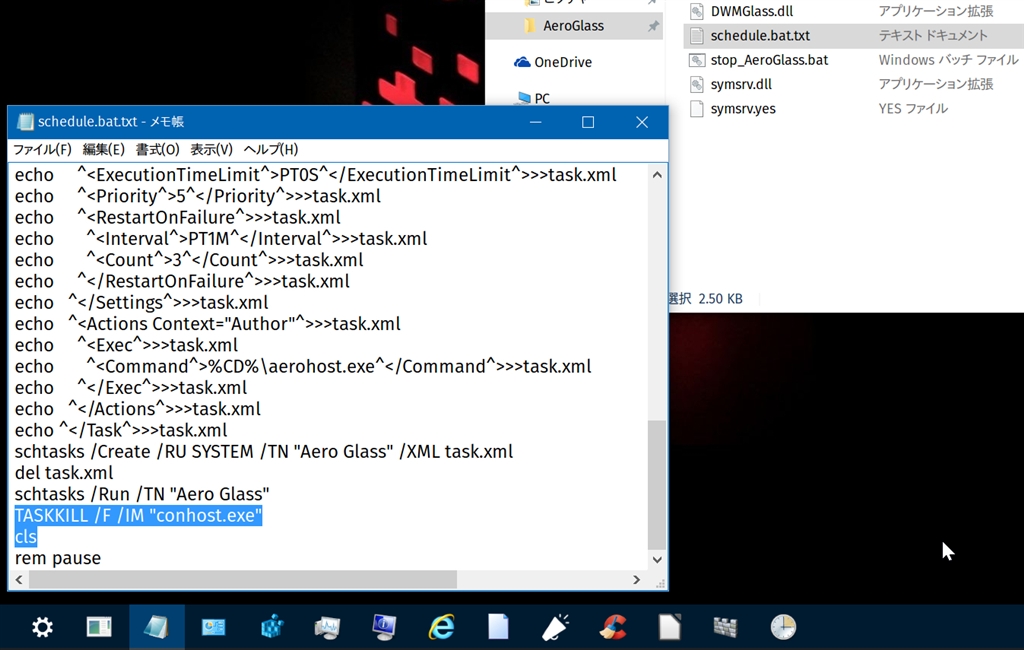Open the 書式(O) menu
Screen dimensions: 1024x650
pyautogui.click(x=157, y=150)
